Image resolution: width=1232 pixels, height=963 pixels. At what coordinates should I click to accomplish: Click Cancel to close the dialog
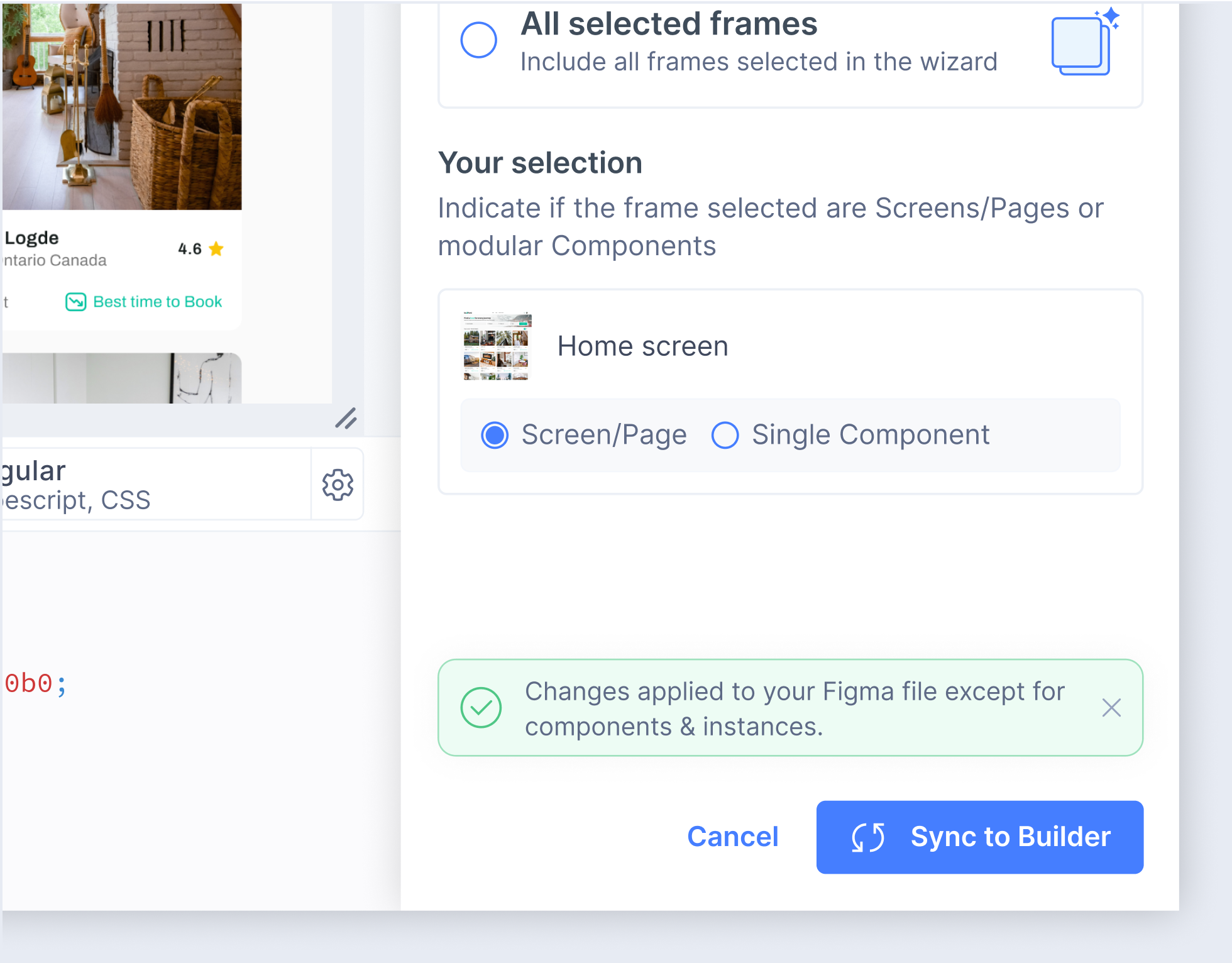[x=732, y=837]
